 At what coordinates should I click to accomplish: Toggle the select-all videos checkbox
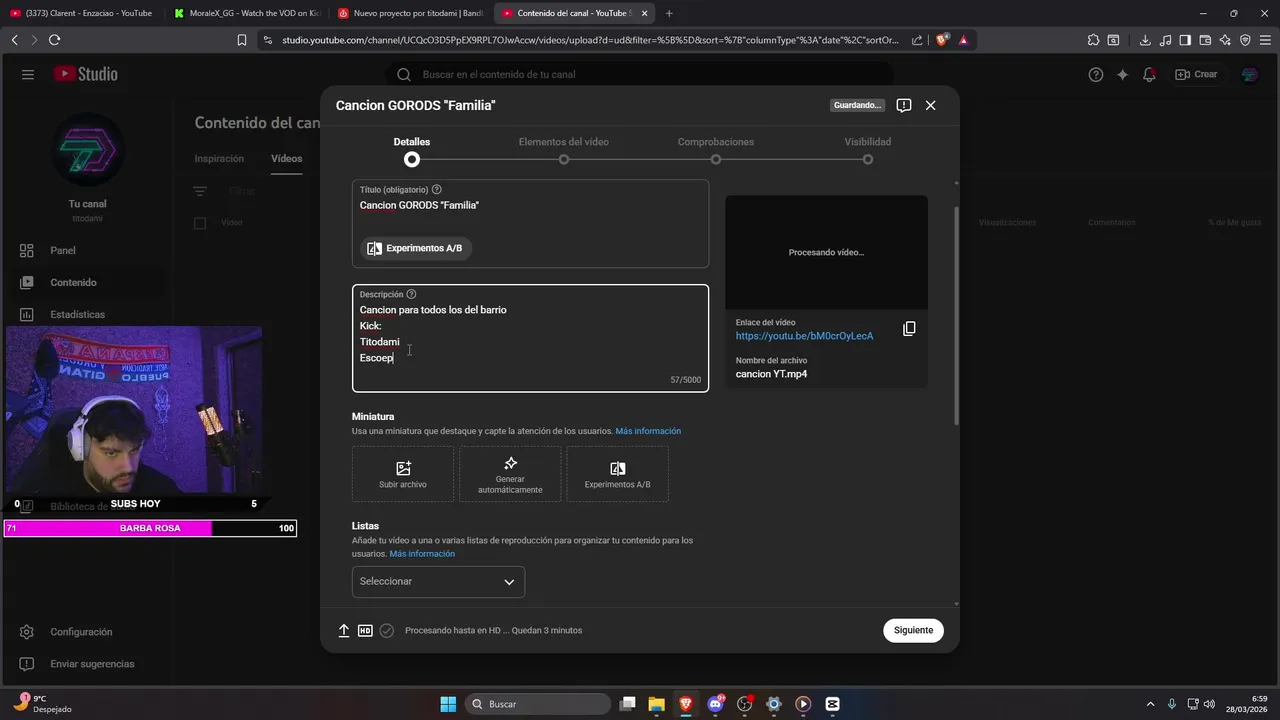click(200, 222)
